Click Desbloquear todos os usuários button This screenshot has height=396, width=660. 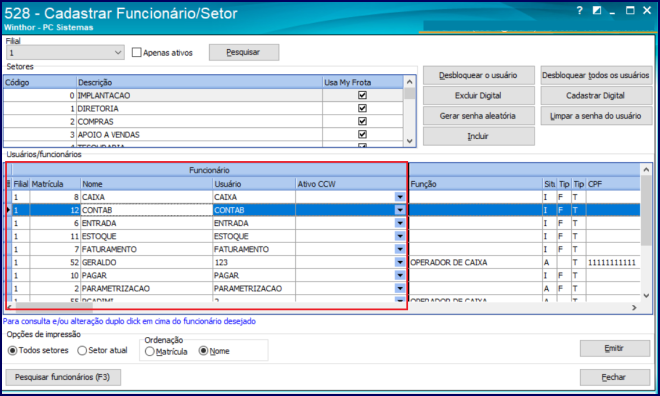pyautogui.click(x=596, y=75)
